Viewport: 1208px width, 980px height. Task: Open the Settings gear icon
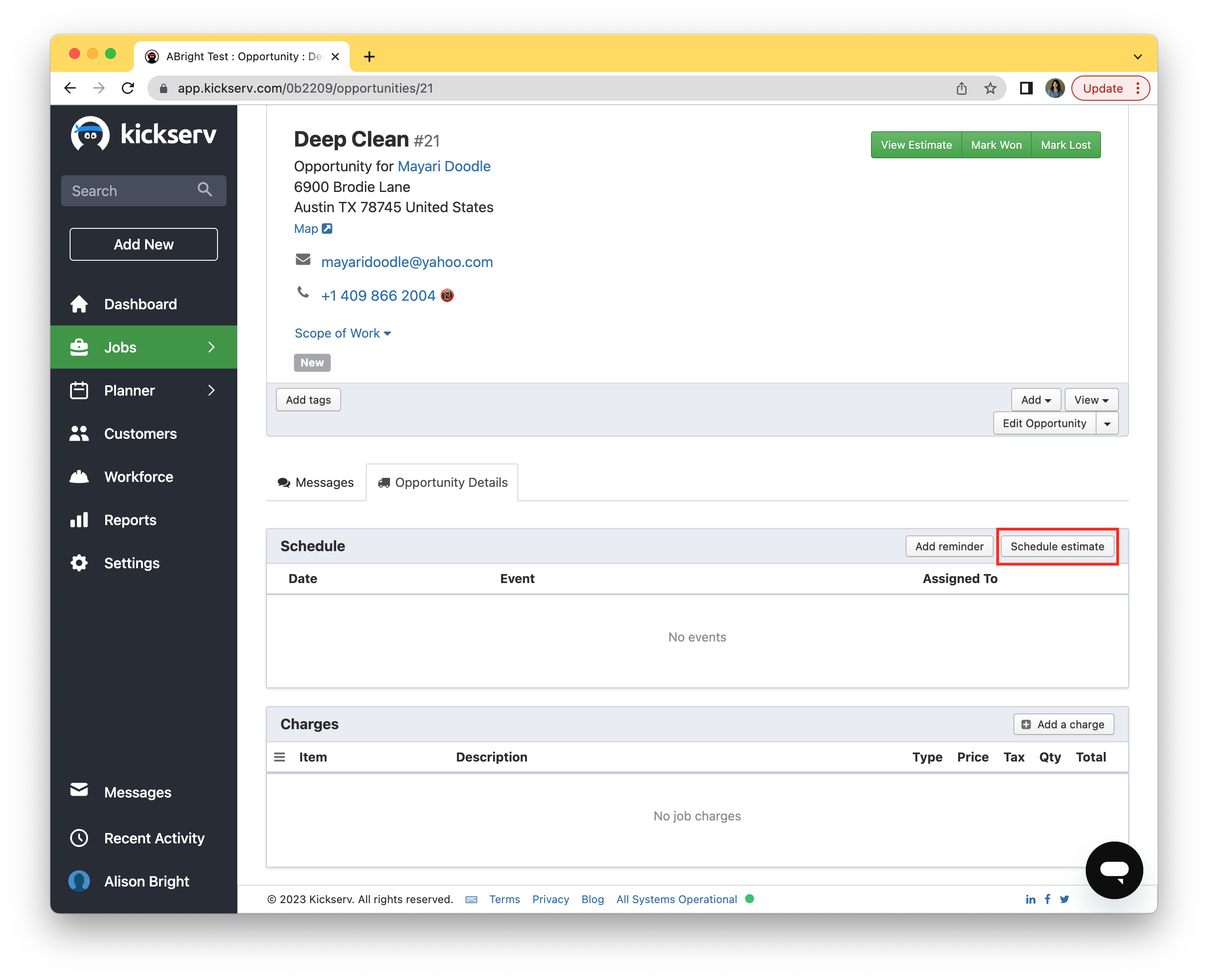[79, 563]
